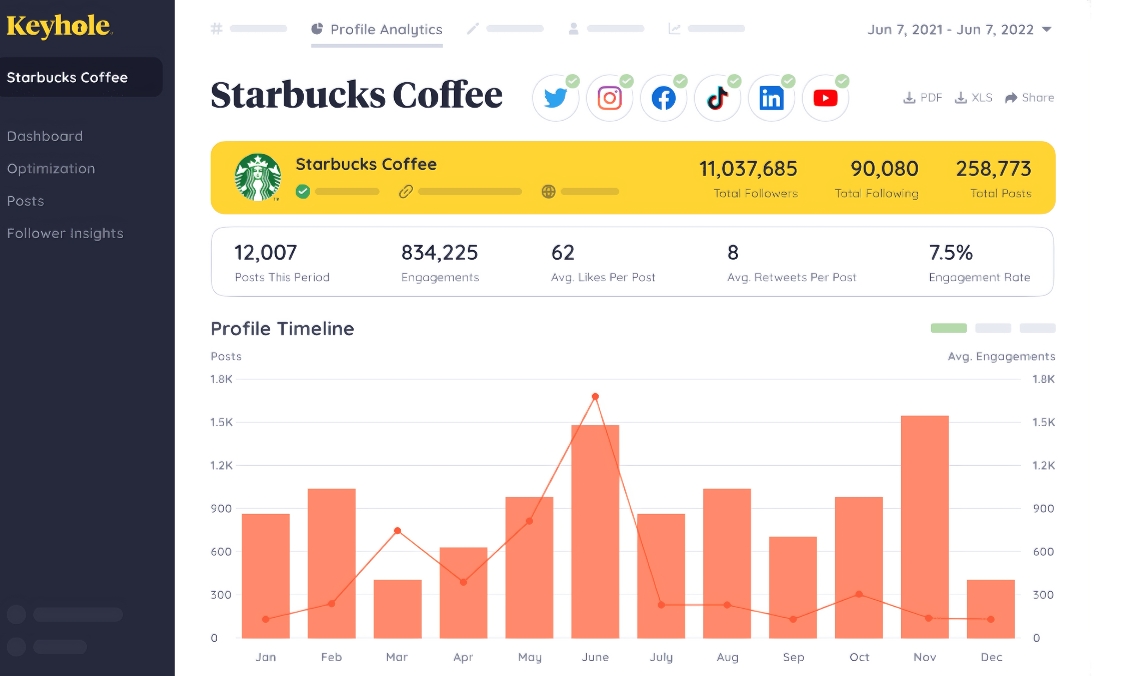
Task: Click the Oct engagement line data point
Action: 859,594
